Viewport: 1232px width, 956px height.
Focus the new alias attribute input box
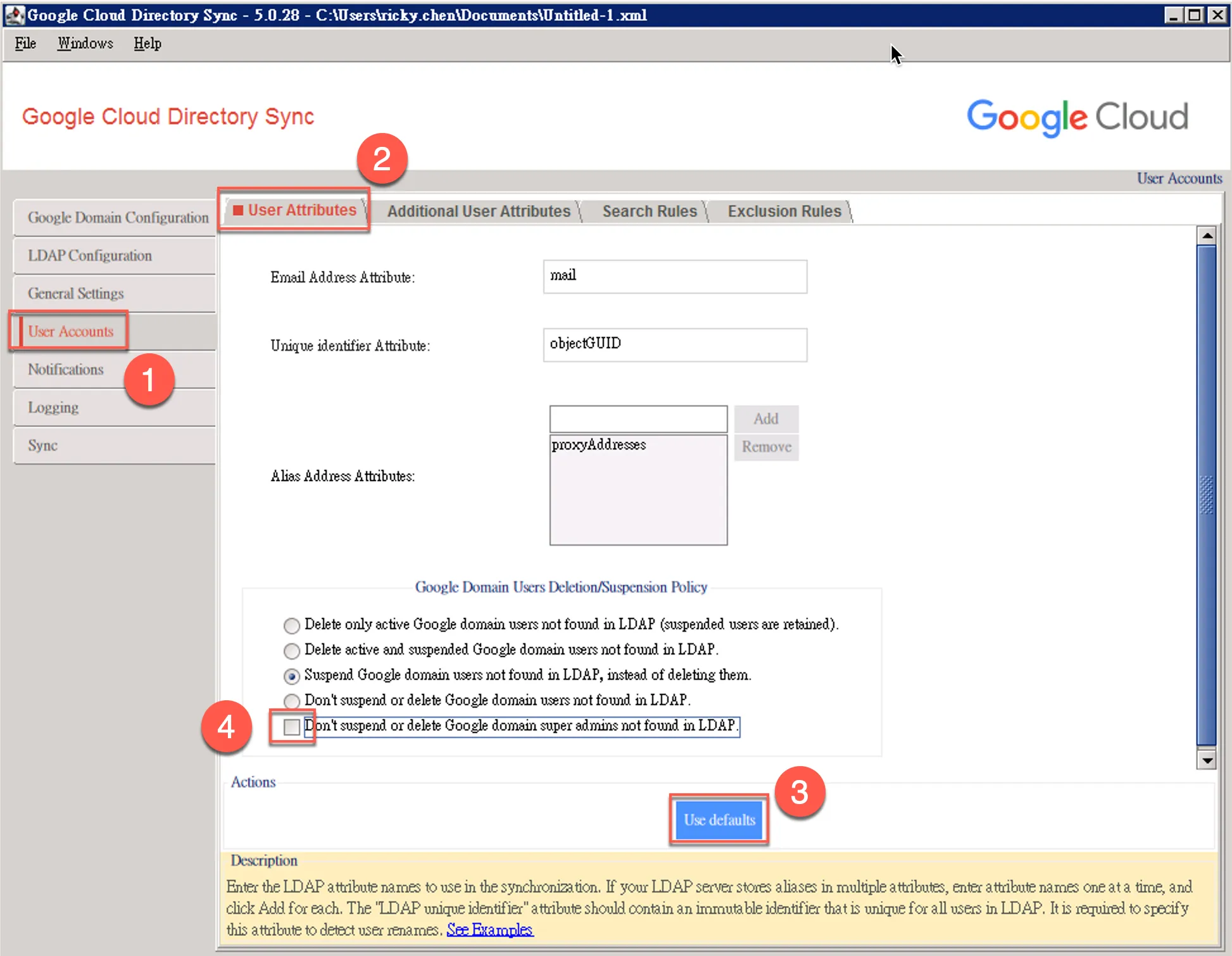tap(638, 419)
